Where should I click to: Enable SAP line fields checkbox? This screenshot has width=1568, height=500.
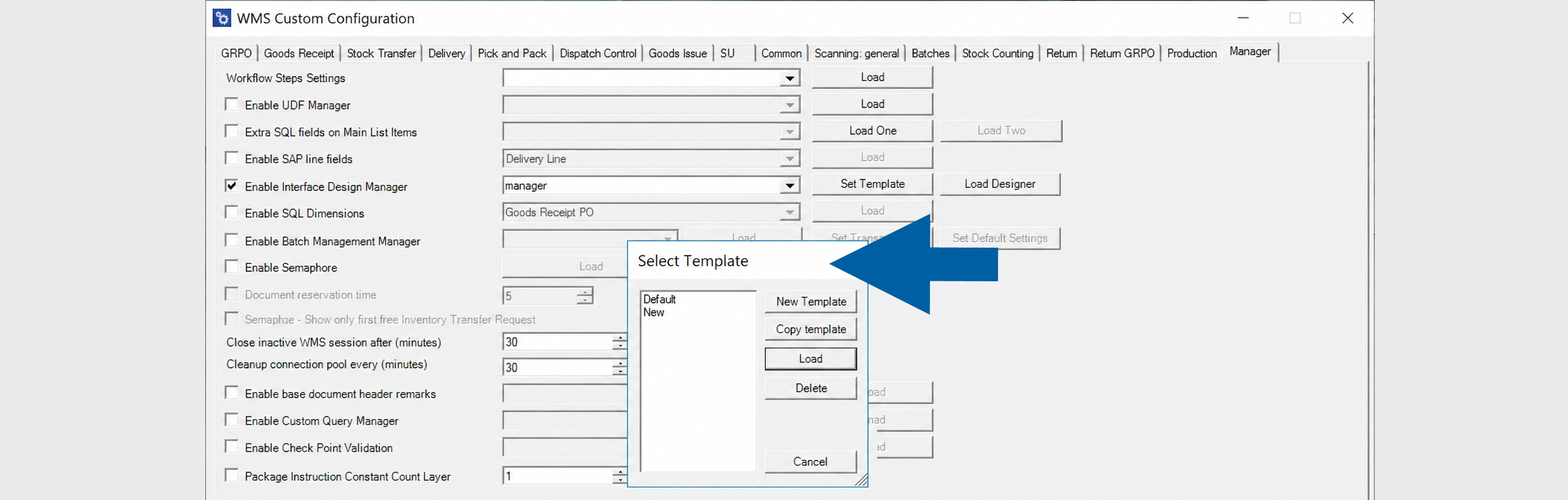tap(231, 158)
